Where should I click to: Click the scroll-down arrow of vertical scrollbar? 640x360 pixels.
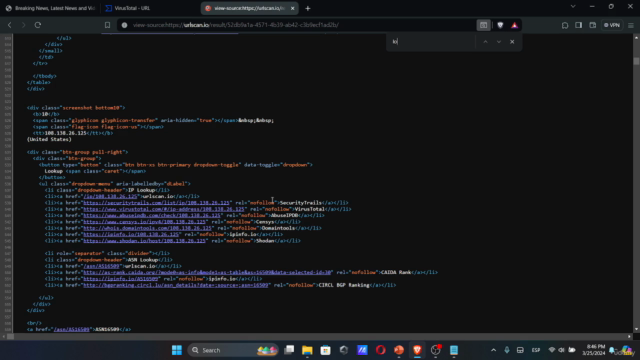coord(636,329)
